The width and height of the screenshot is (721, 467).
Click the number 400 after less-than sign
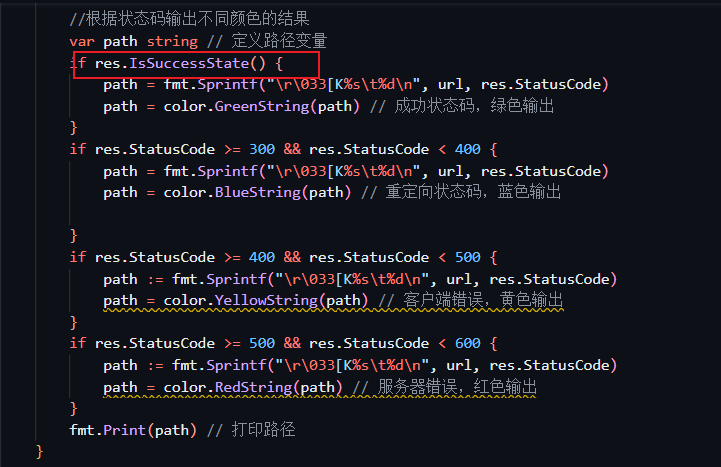[x=468, y=149]
